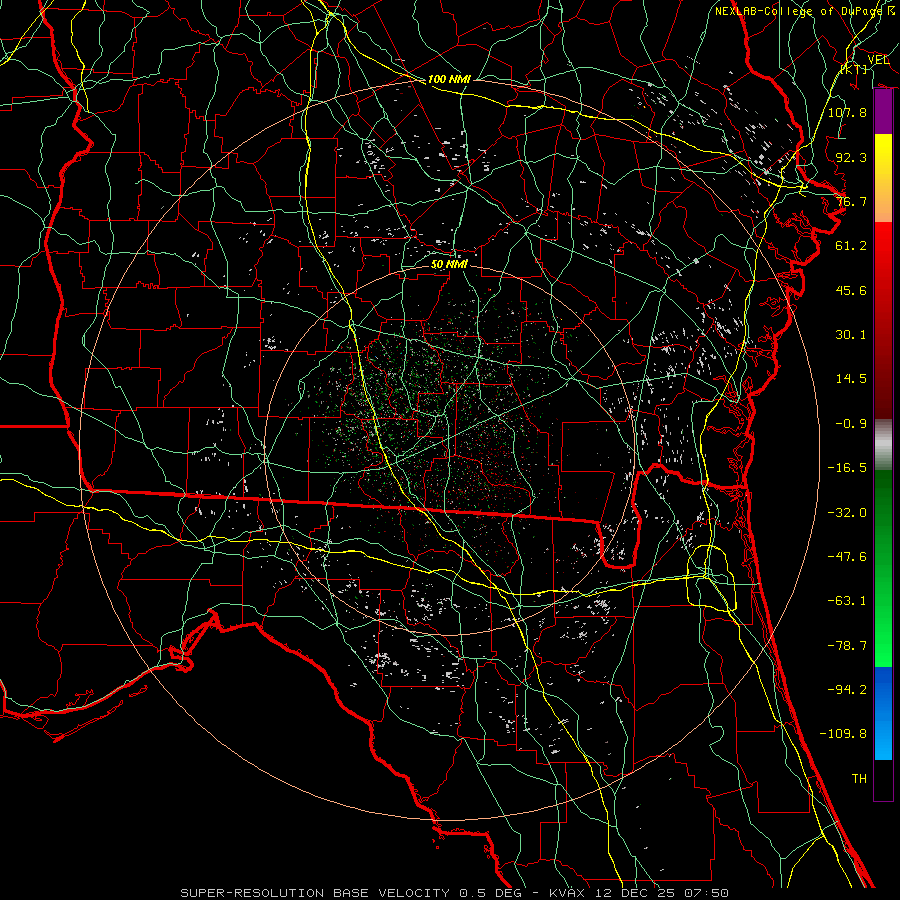Image resolution: width=900 pixels, height=900 pixels.
Task: Click the red segment of the velocity color bar
Action: point(883,320)
